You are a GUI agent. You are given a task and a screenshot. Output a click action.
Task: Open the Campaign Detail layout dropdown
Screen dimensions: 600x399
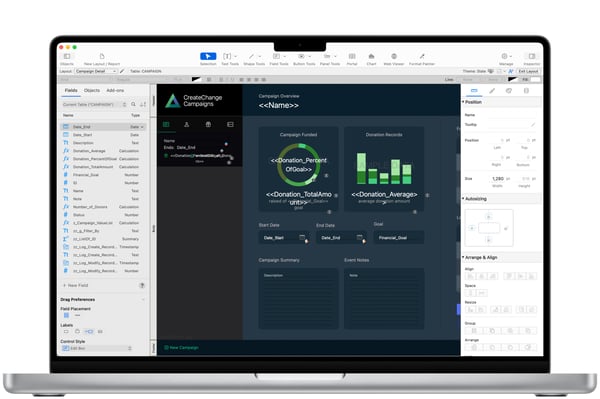coord(96,71)
